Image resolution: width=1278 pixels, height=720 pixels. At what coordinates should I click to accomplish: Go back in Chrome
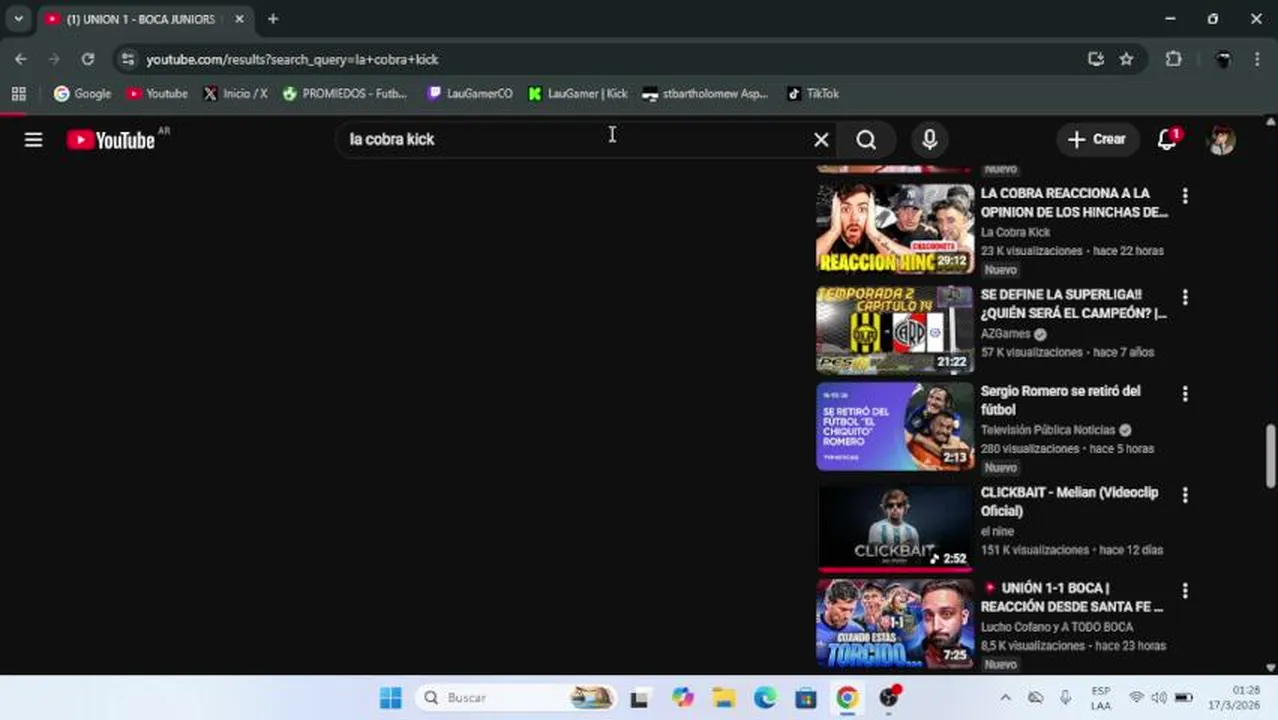[x=21, y=59]
